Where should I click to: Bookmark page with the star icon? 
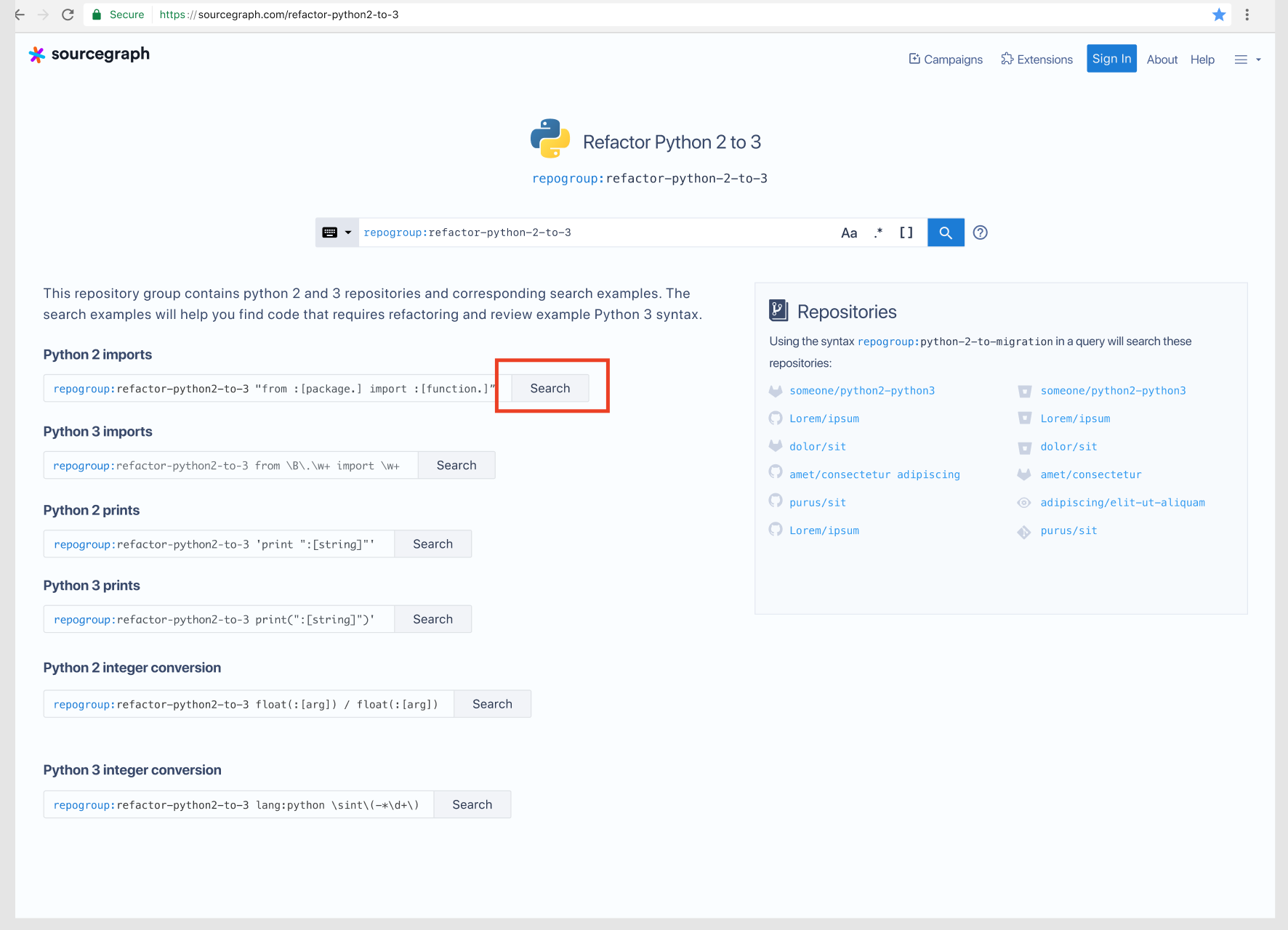pos(1219,15)
